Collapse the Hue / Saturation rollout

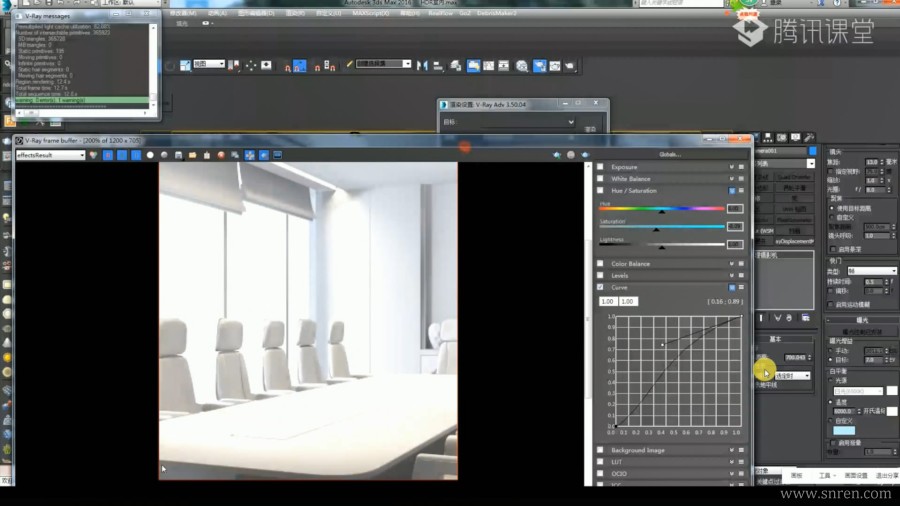pos(732,190)
